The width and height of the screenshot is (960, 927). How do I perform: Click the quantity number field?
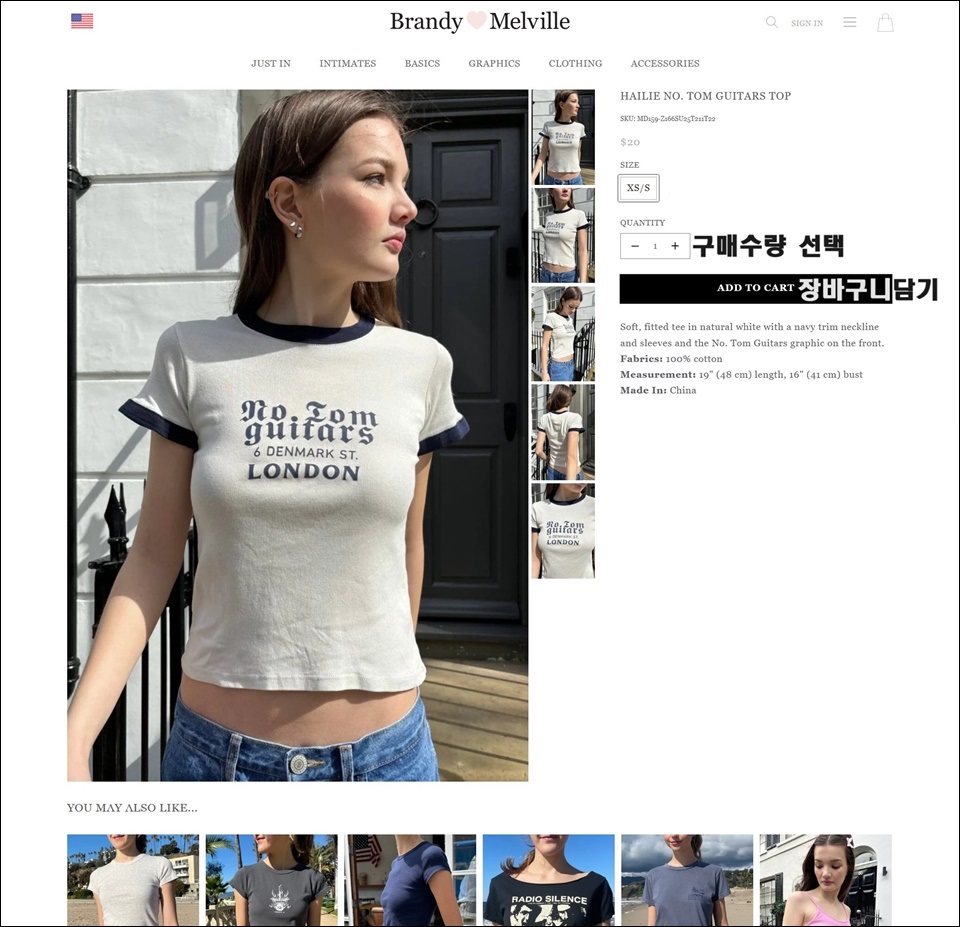point(655,246)
